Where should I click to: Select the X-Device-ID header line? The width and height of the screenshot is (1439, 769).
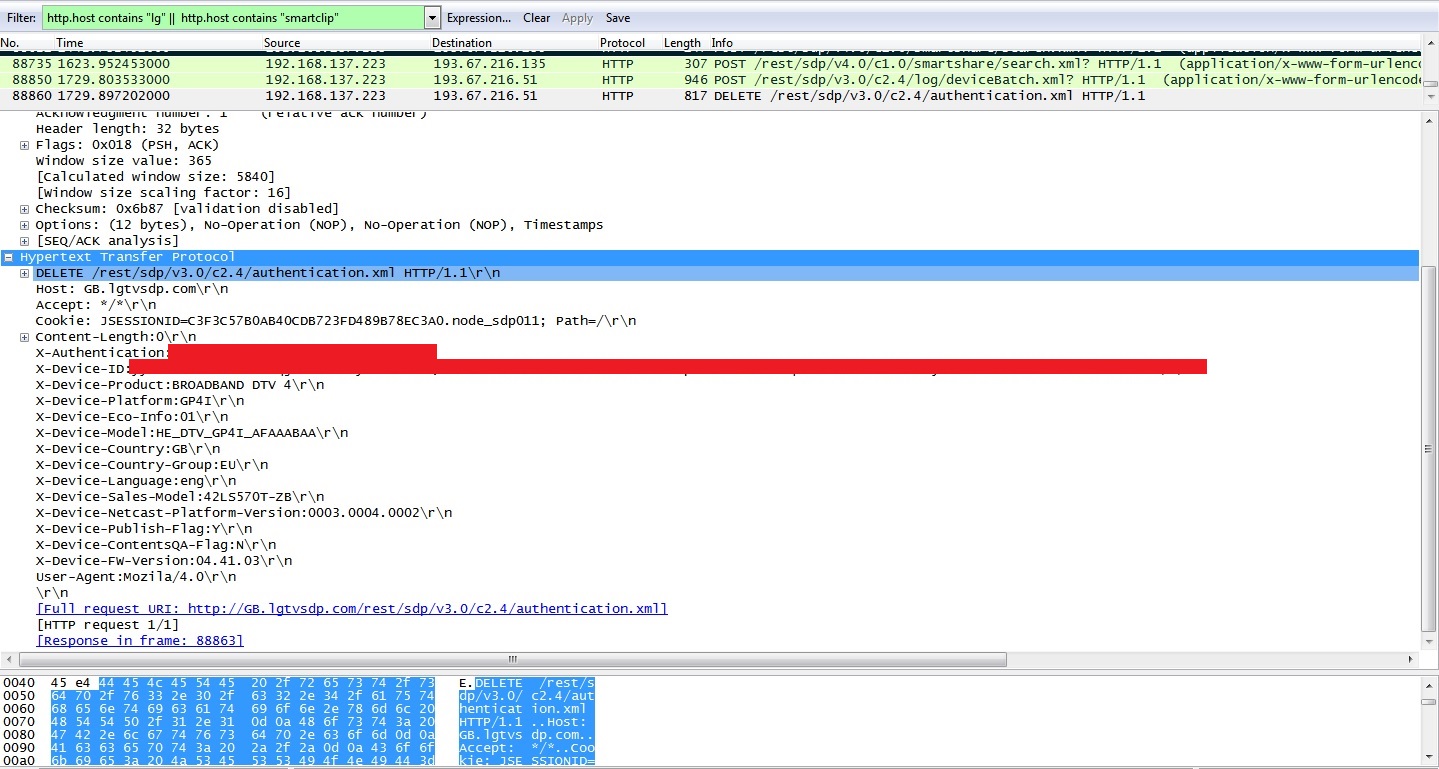coord(620,369)
